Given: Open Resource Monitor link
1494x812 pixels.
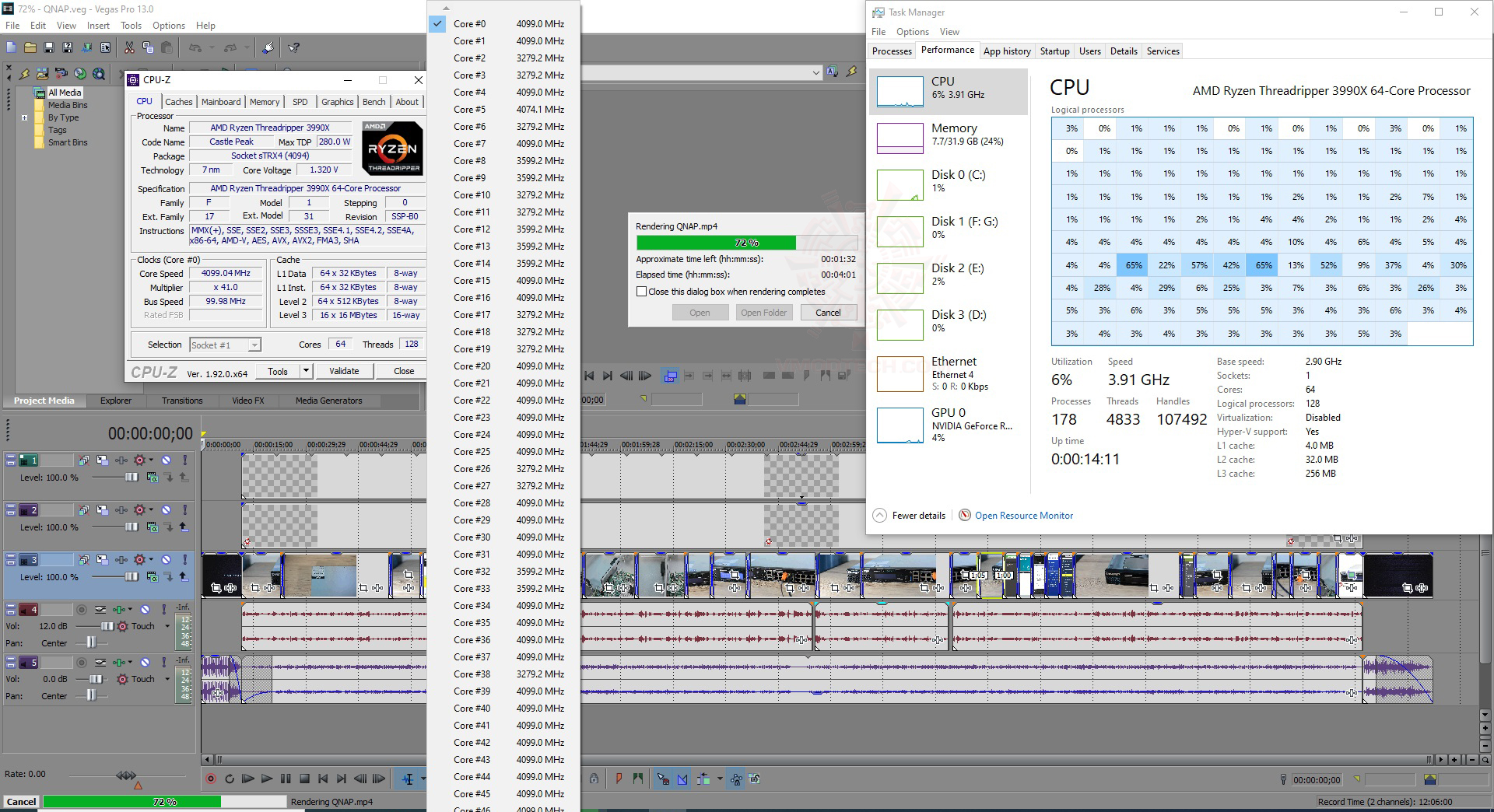Looking at the screenshot, I should click(x=1023, y=516).
